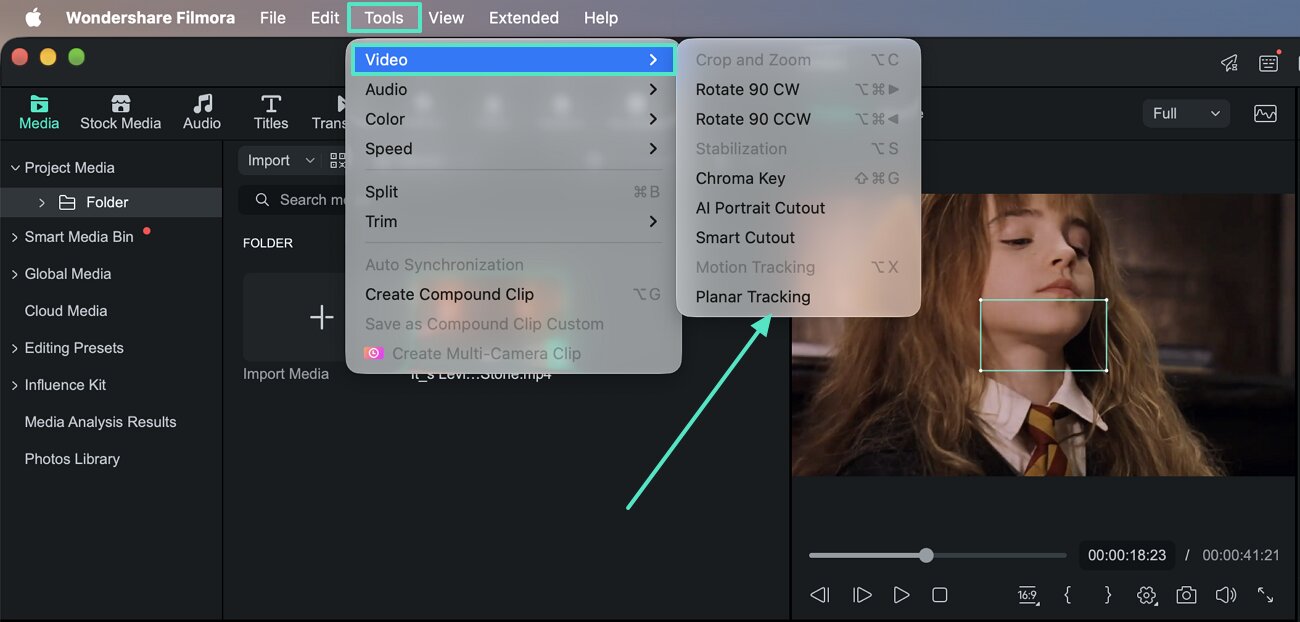Screen dimensions: 1300x622
Task: Change the 16:9 aspect ratio
Action: 1027,595
